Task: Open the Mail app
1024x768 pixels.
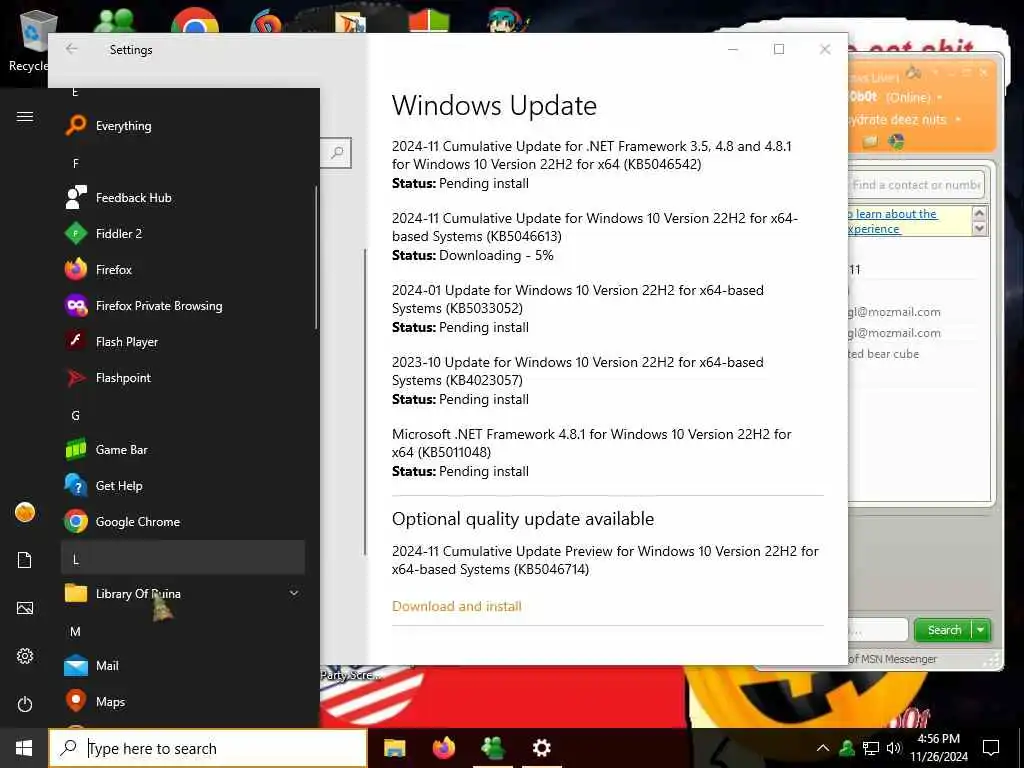Action: tap(183, 665)
